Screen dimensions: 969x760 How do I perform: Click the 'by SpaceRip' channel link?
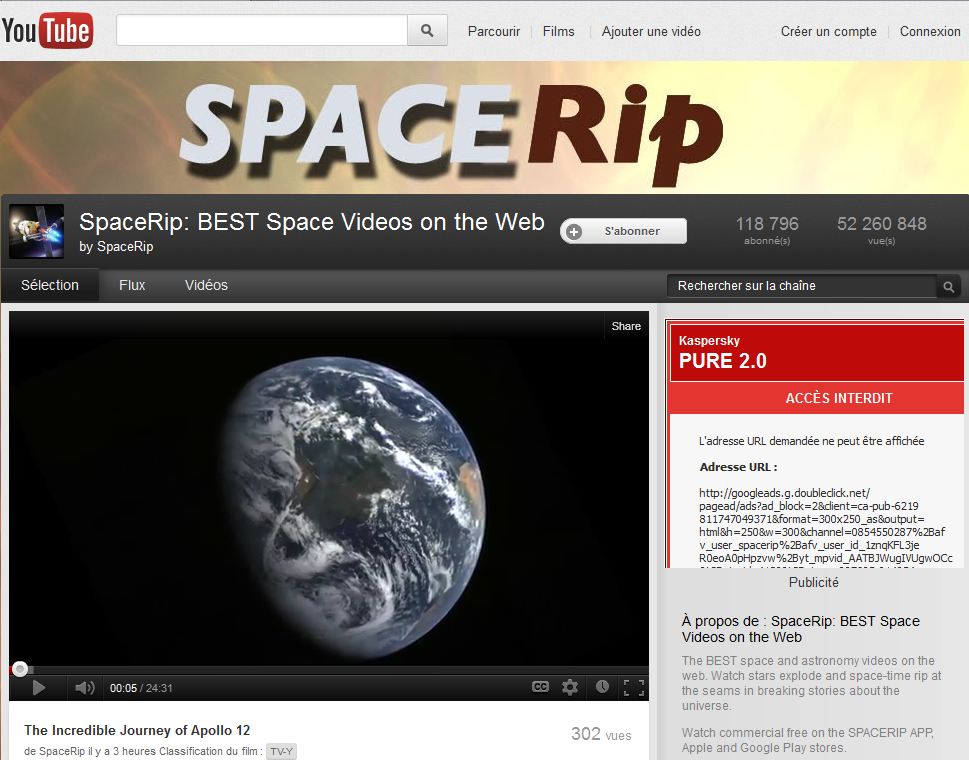coord(116,247)
